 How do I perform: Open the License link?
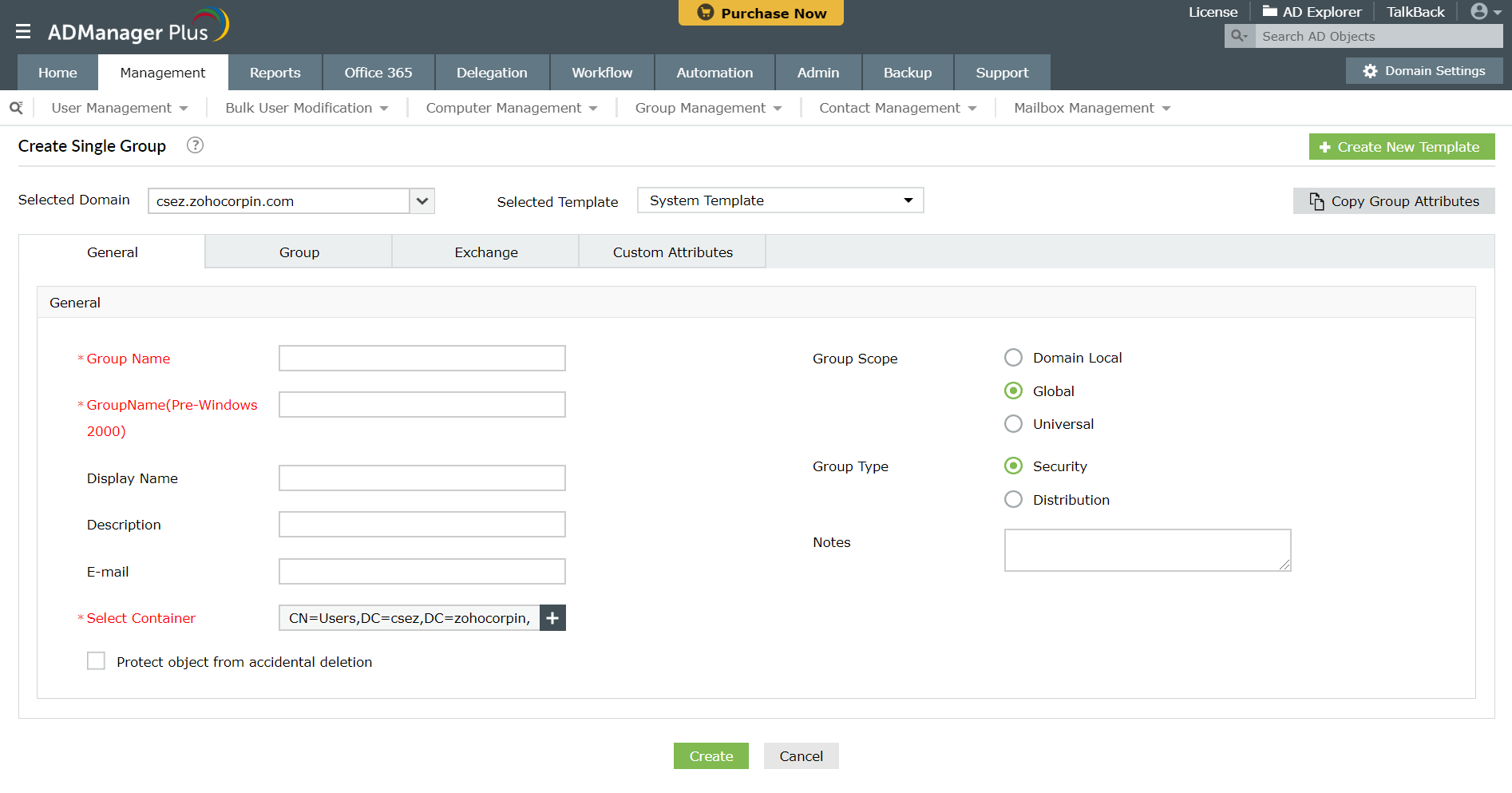1213,12
